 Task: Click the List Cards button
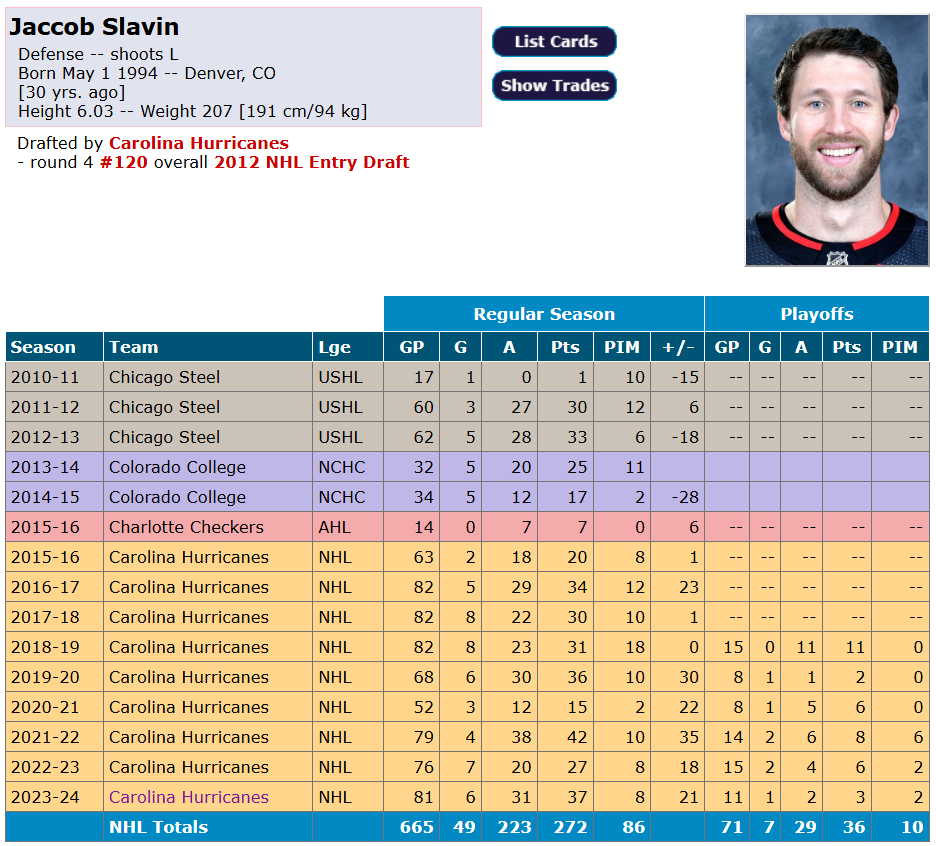[554, 42]
